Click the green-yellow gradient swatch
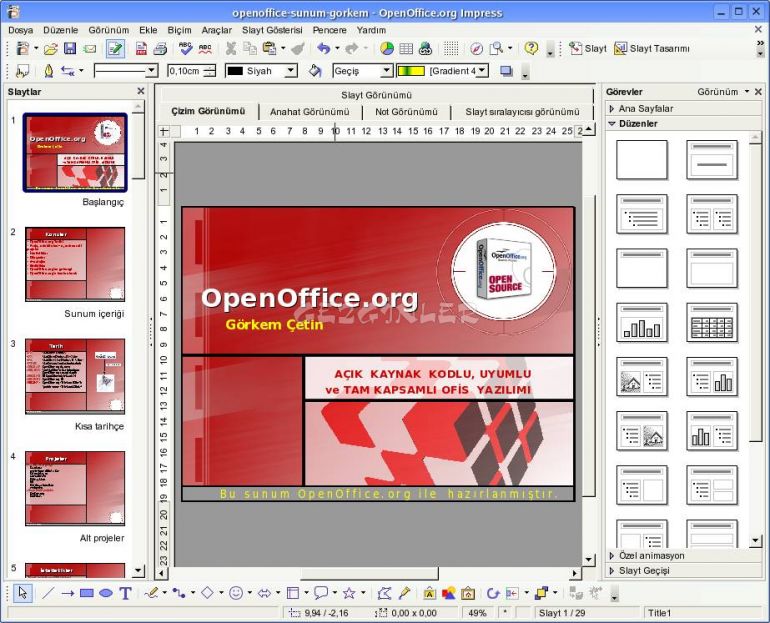Screen dimensions: 770x623 click(x=411, y=71)
